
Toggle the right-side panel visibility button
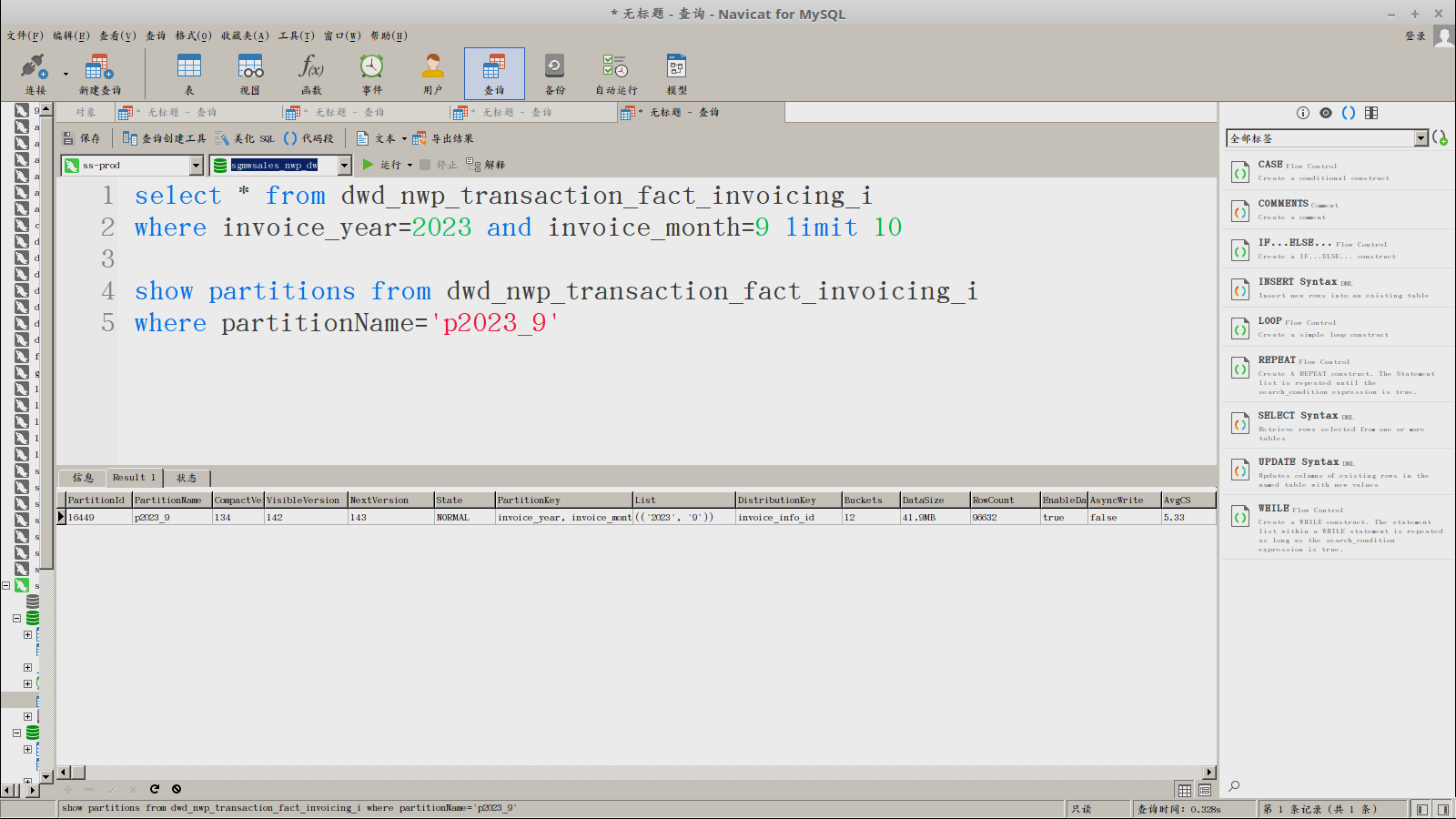[1442, 809]
